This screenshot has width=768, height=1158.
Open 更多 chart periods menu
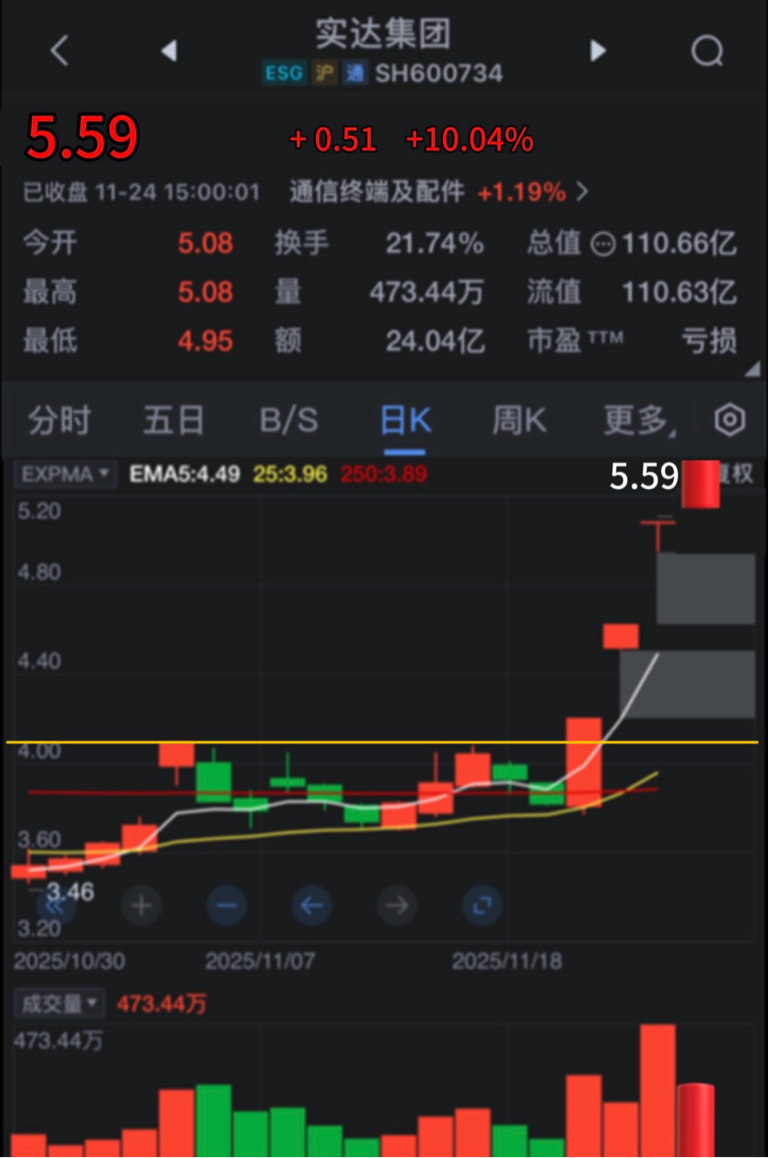(x=639, y=420)
